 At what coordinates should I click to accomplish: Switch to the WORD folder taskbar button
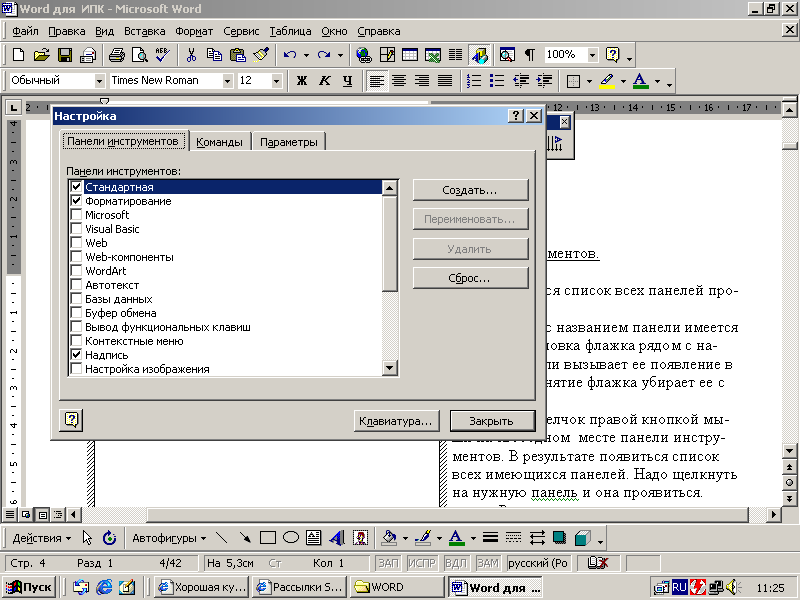(398, 587)
